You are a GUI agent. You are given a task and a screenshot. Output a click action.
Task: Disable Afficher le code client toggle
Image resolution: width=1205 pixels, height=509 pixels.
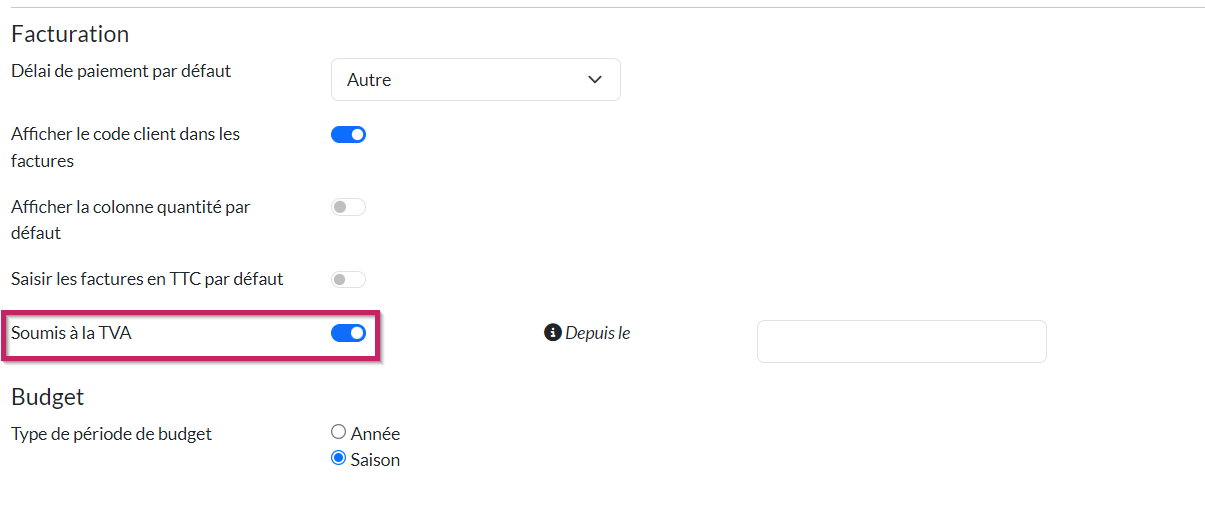(x=348, y=135)
